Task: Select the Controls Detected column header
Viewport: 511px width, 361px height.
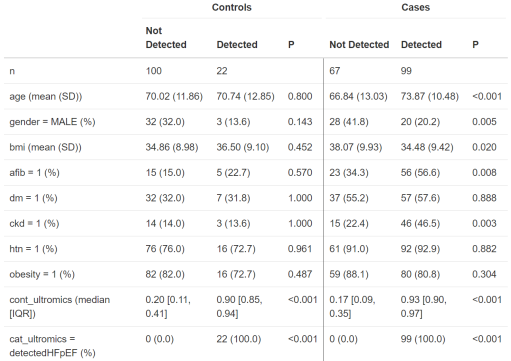Action: pyautogui.click(x=237, y=45)
